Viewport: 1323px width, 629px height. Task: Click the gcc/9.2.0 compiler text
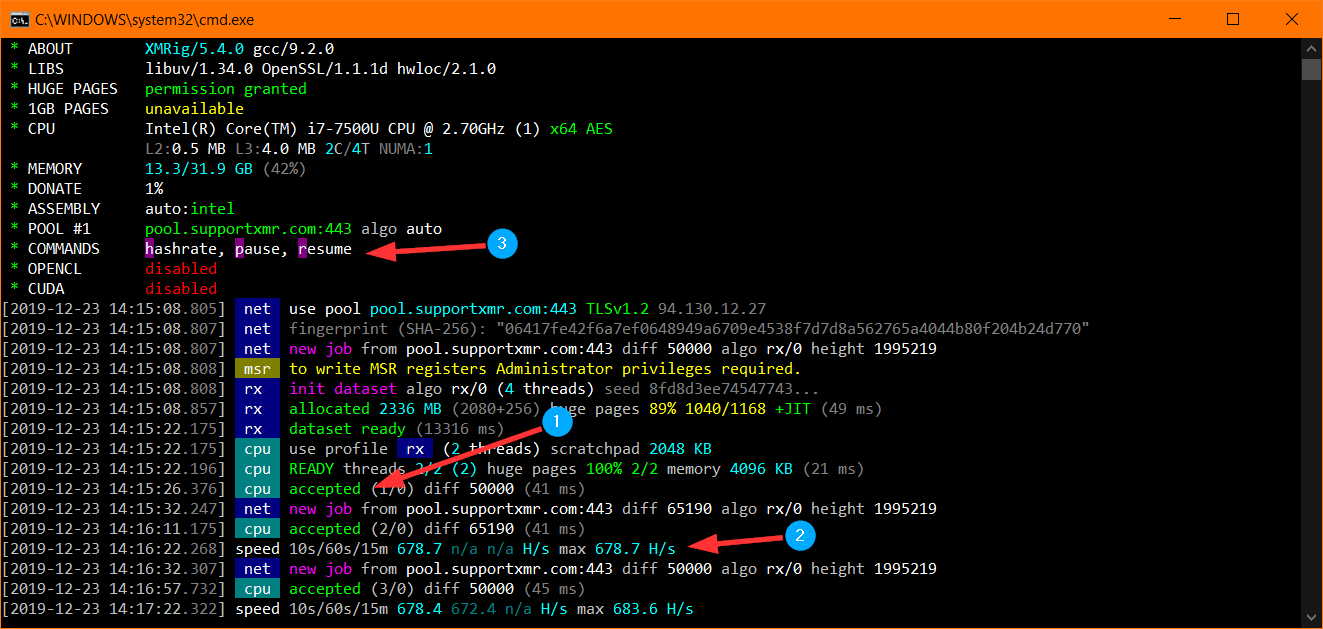click(x=293, y=48)
